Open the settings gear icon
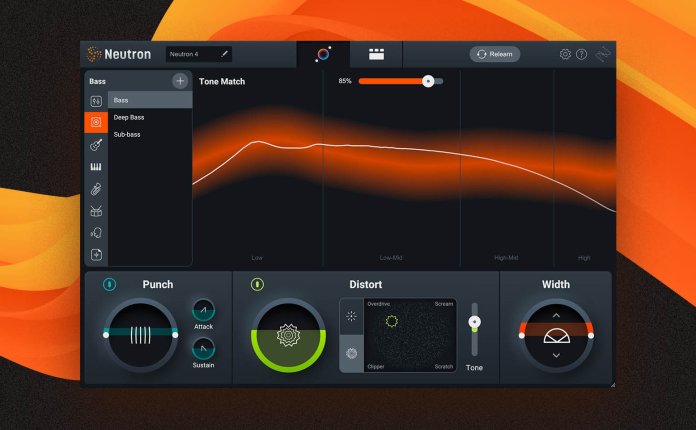Screen dimensions: 696x430 click(565, 54)
